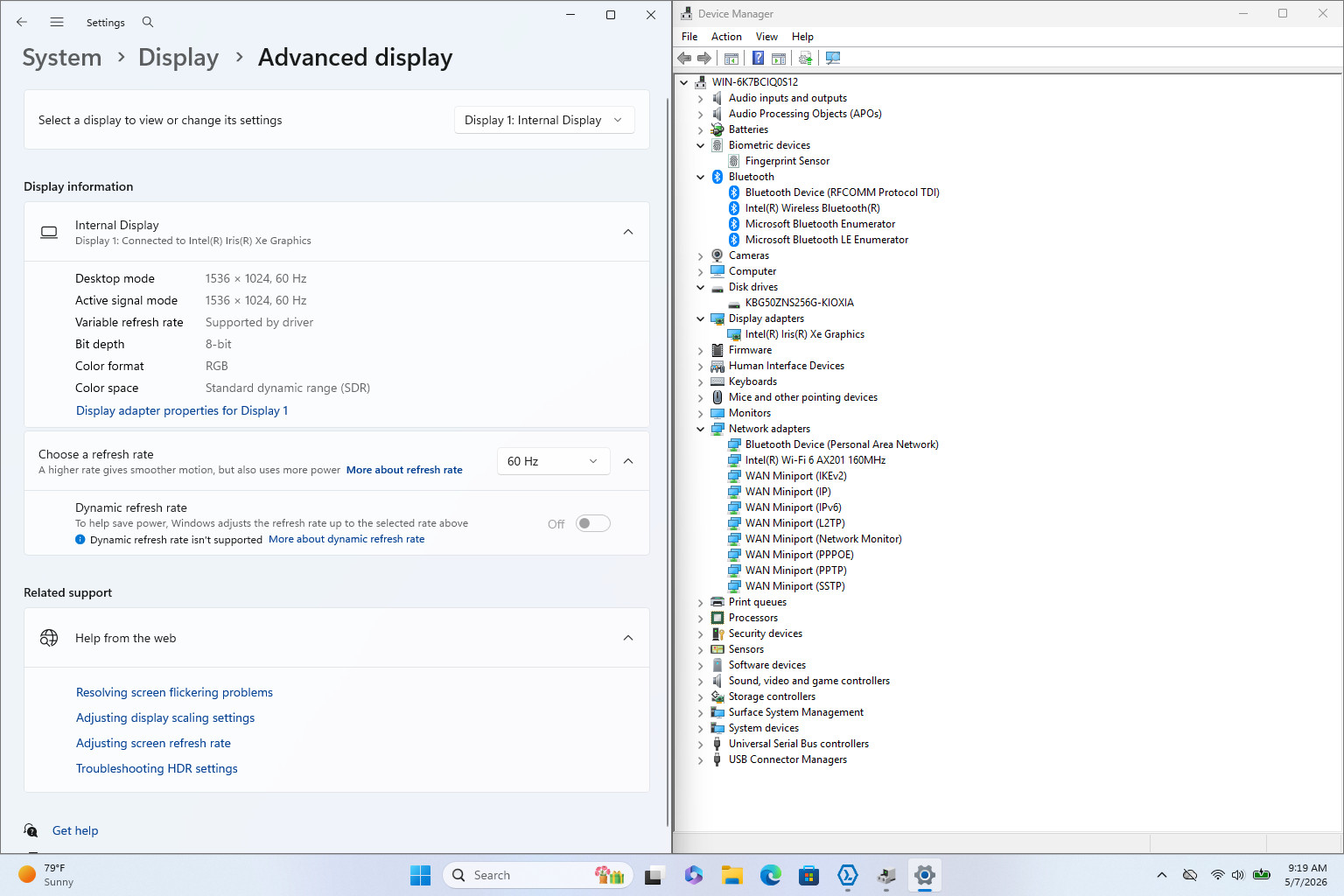The image size is (1344, 896).
Task: Open File Explorer from taskbar
Action: [x=732, y=875]
